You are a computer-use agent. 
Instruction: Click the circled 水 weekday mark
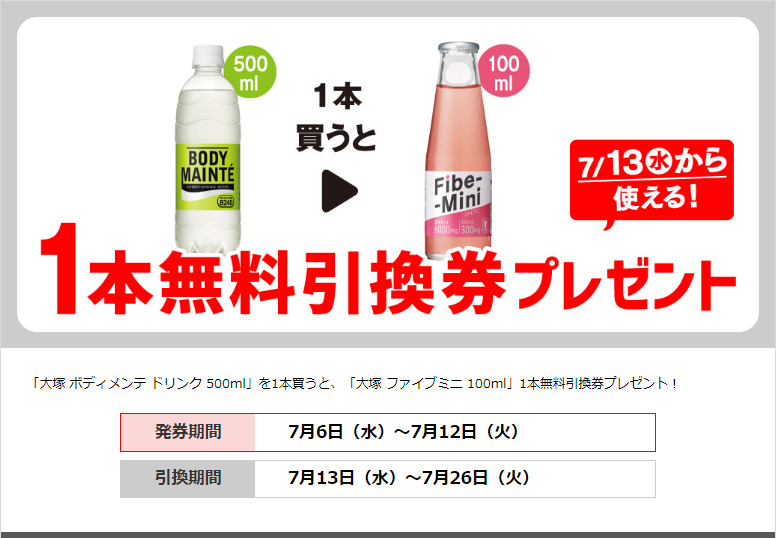click(x=657, y=162)
